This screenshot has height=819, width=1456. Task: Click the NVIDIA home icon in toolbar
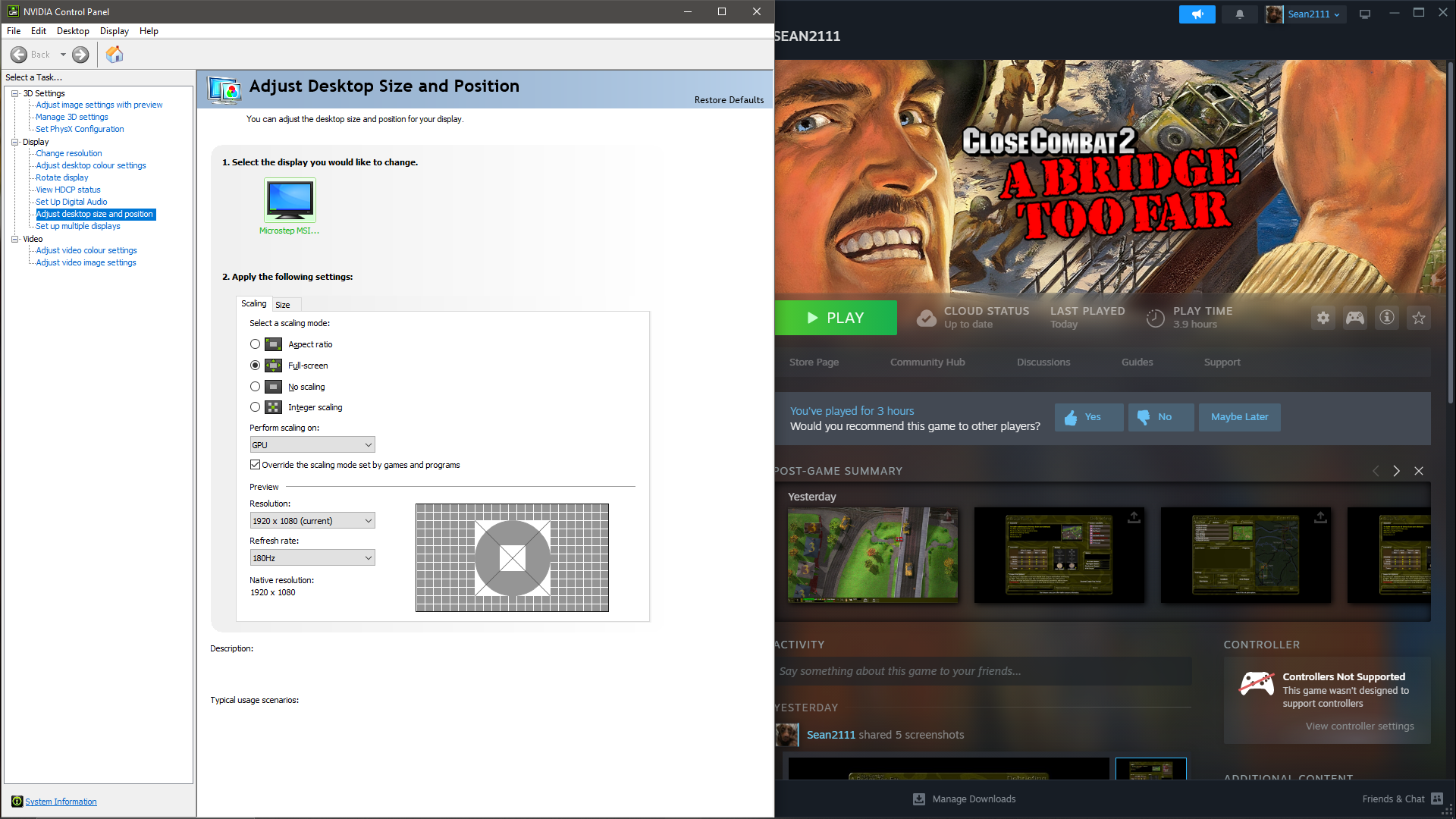click(x=115, y=55)
